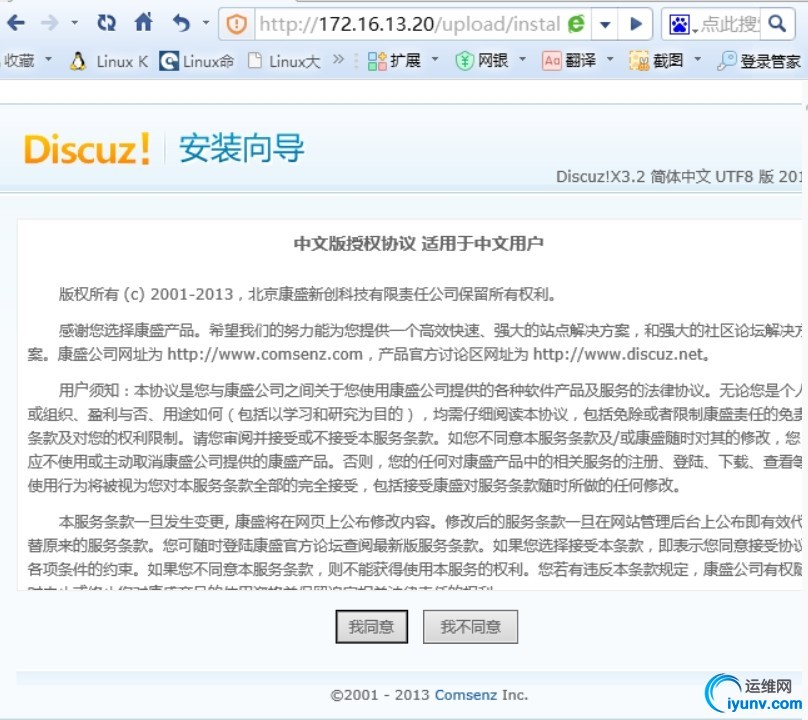
Task: Expand the 翻译 dropdown arrow
Action: coord(610,60)
